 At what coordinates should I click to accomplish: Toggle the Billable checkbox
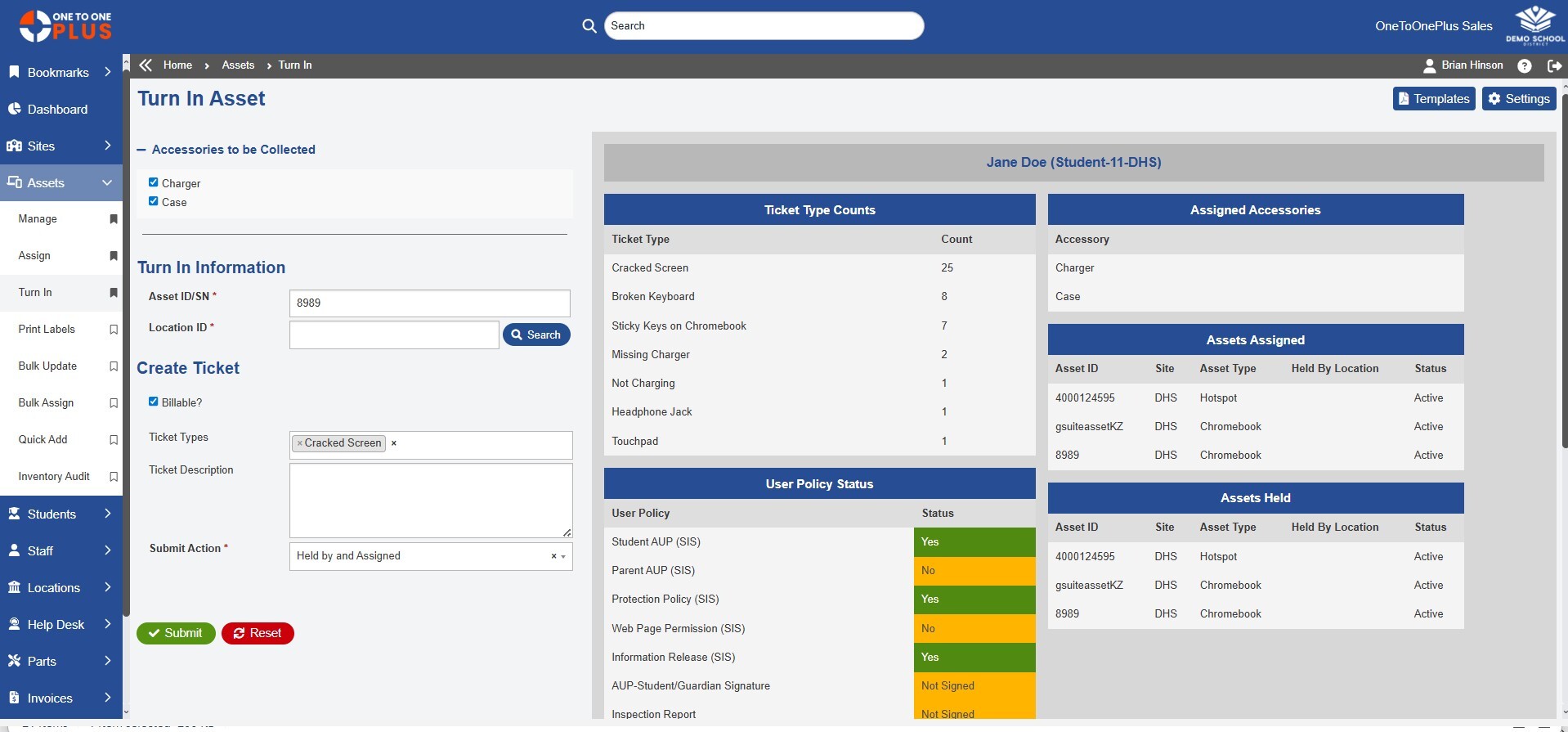tap(153, 402)
